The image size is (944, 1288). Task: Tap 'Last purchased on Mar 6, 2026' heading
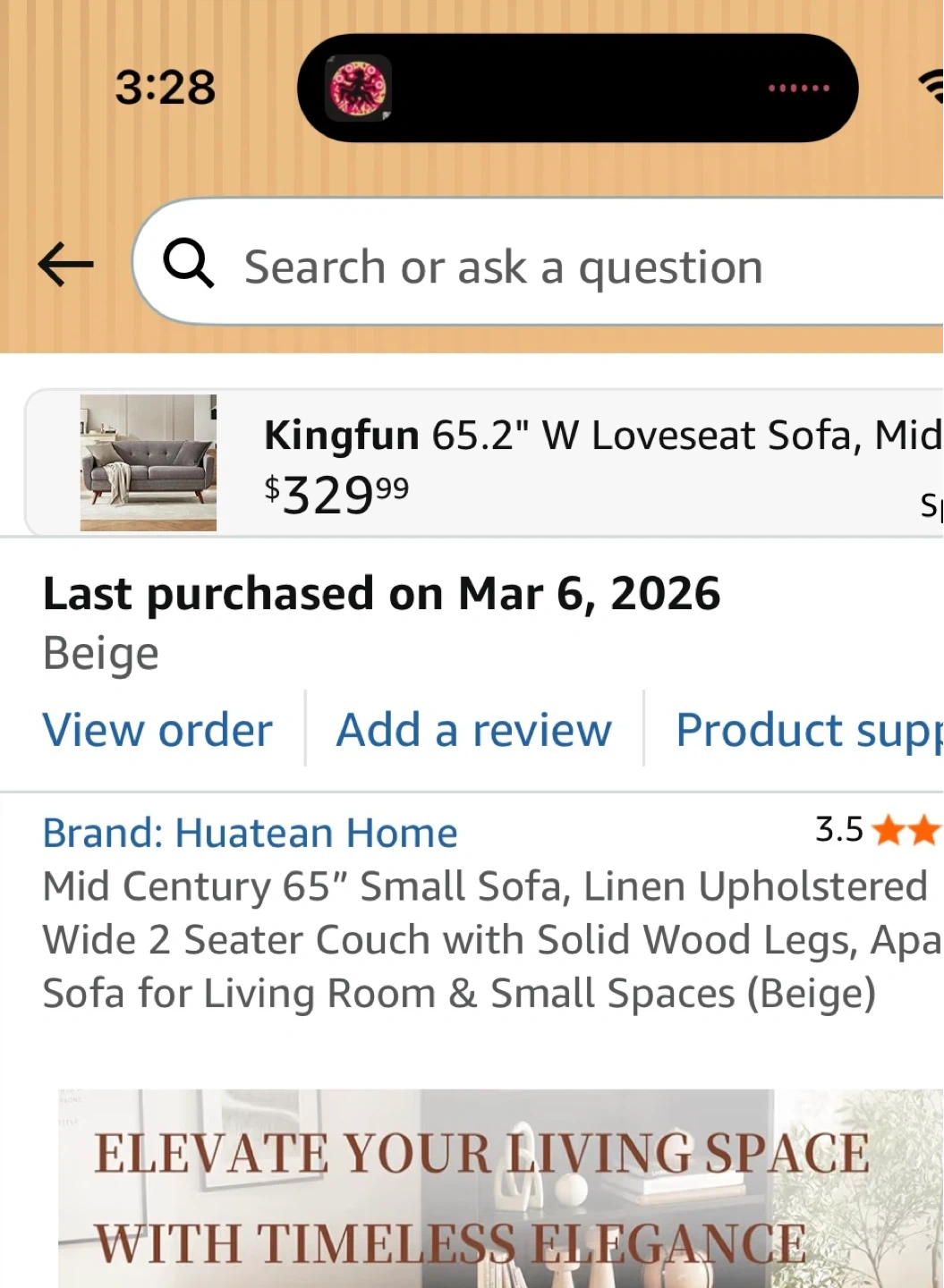click(x=381, y=594)
